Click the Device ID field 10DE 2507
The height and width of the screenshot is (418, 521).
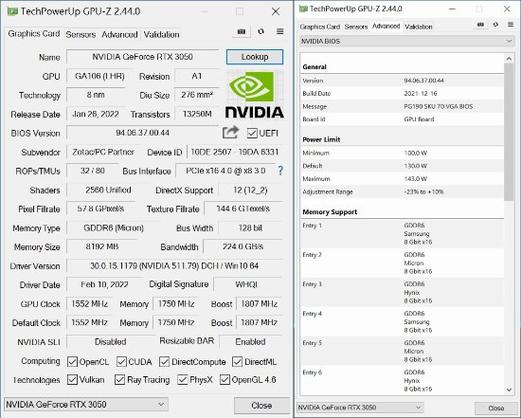(x=235, y=152)
